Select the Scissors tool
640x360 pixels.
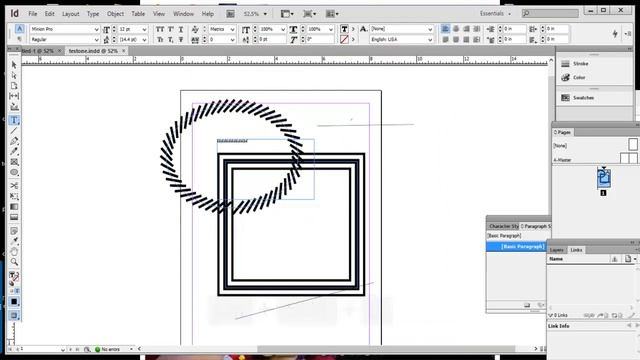pos(14,186)
